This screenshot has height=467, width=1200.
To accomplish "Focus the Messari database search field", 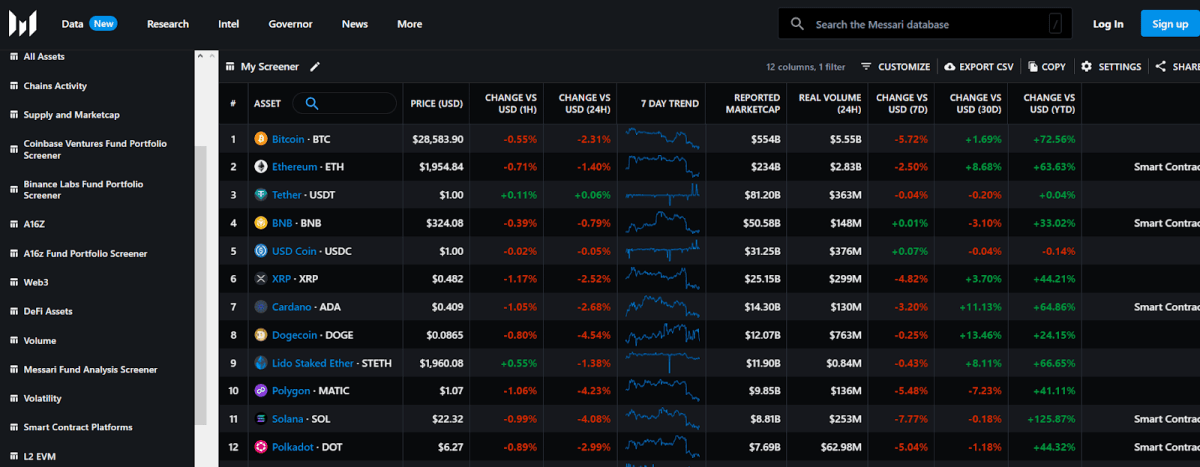I will [925, 24].
